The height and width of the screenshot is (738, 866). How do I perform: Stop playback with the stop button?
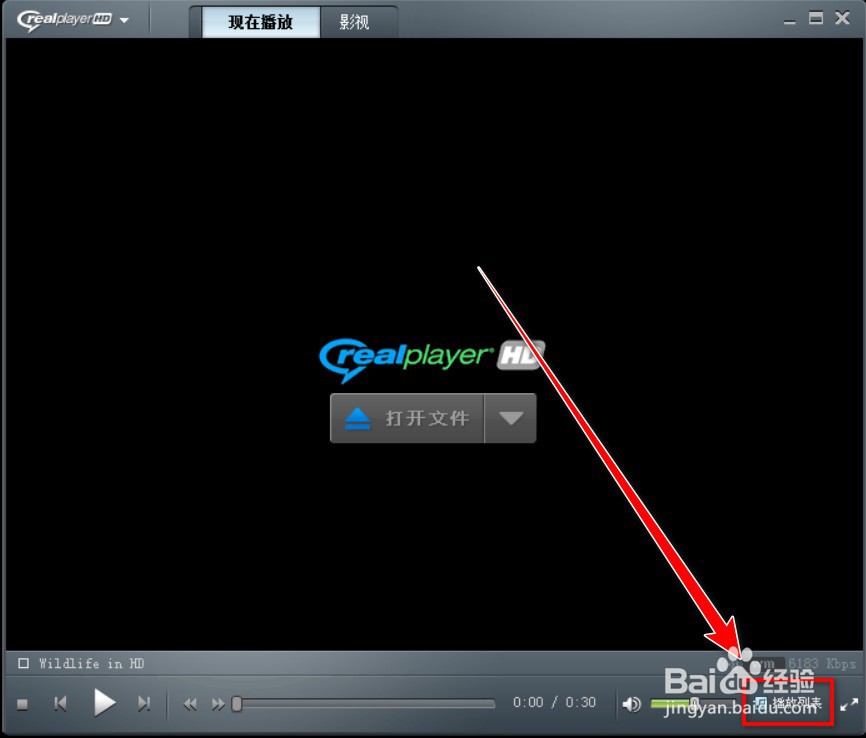[x=23, y=704]
